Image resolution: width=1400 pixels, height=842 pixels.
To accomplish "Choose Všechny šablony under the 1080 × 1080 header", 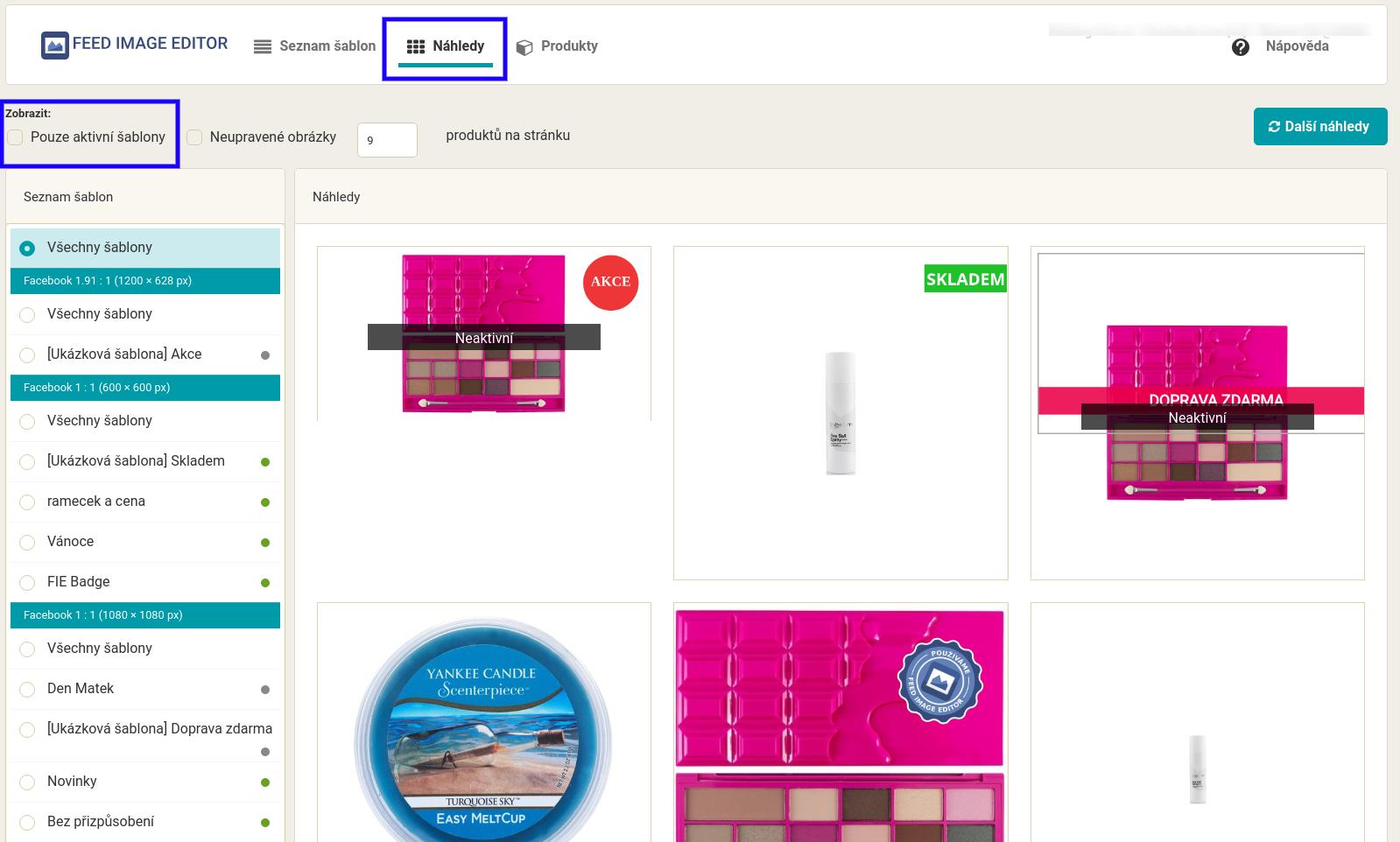I will click(27, 649).
